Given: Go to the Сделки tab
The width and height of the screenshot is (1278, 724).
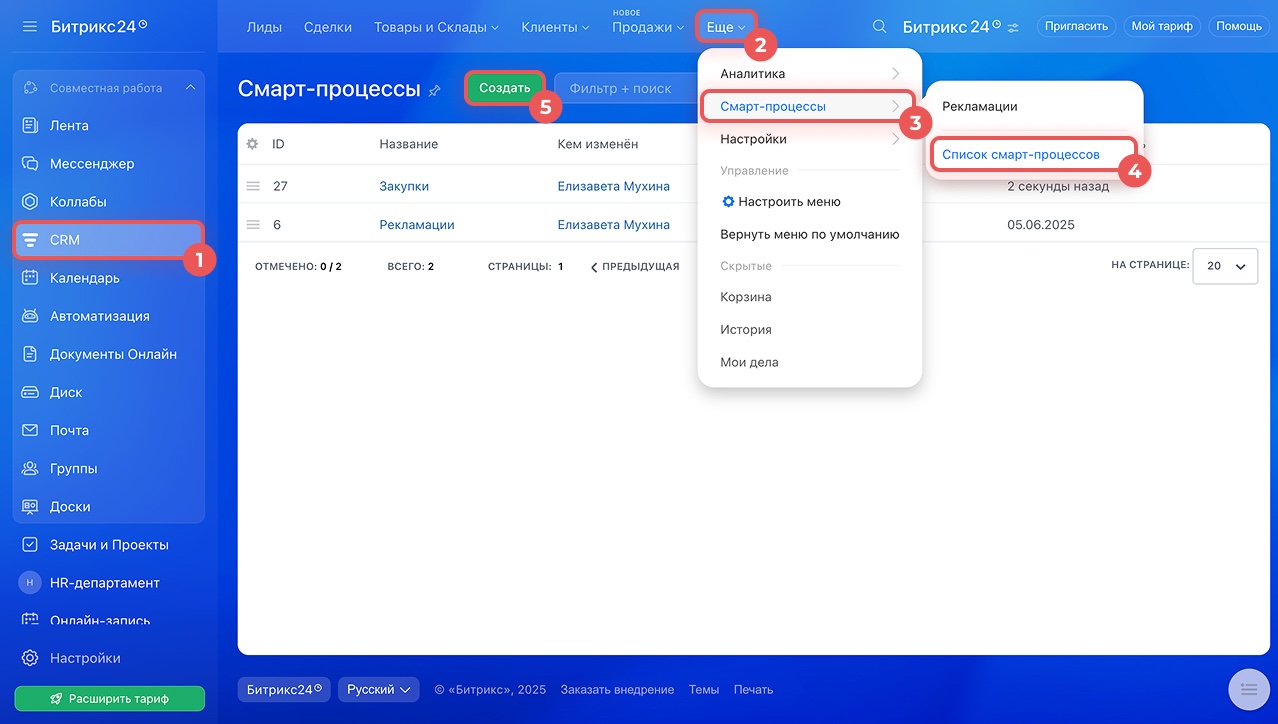Looking at the screenshot, I should click(328, 27).
